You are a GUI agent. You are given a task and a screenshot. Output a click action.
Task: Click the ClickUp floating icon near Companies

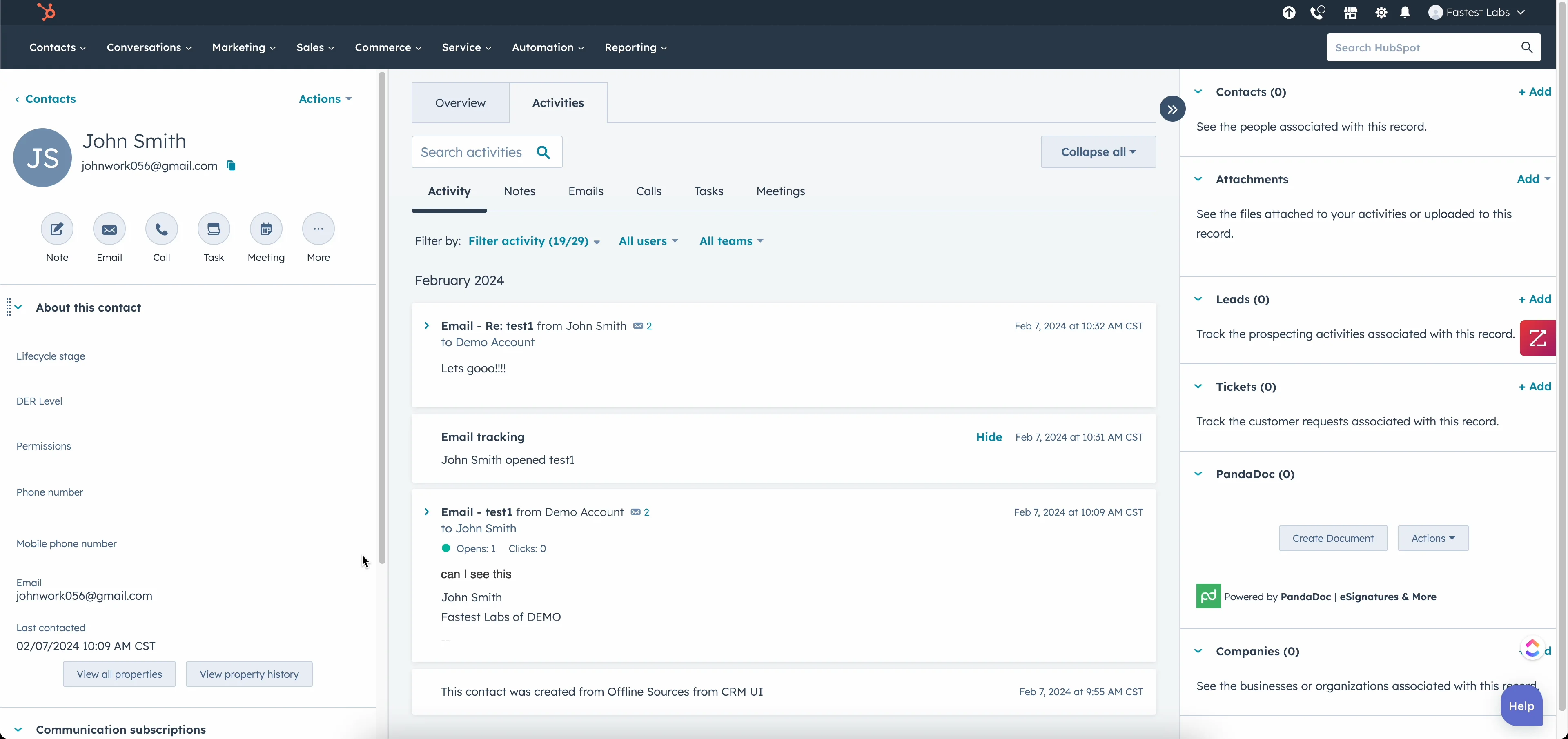click(1532, 648)
